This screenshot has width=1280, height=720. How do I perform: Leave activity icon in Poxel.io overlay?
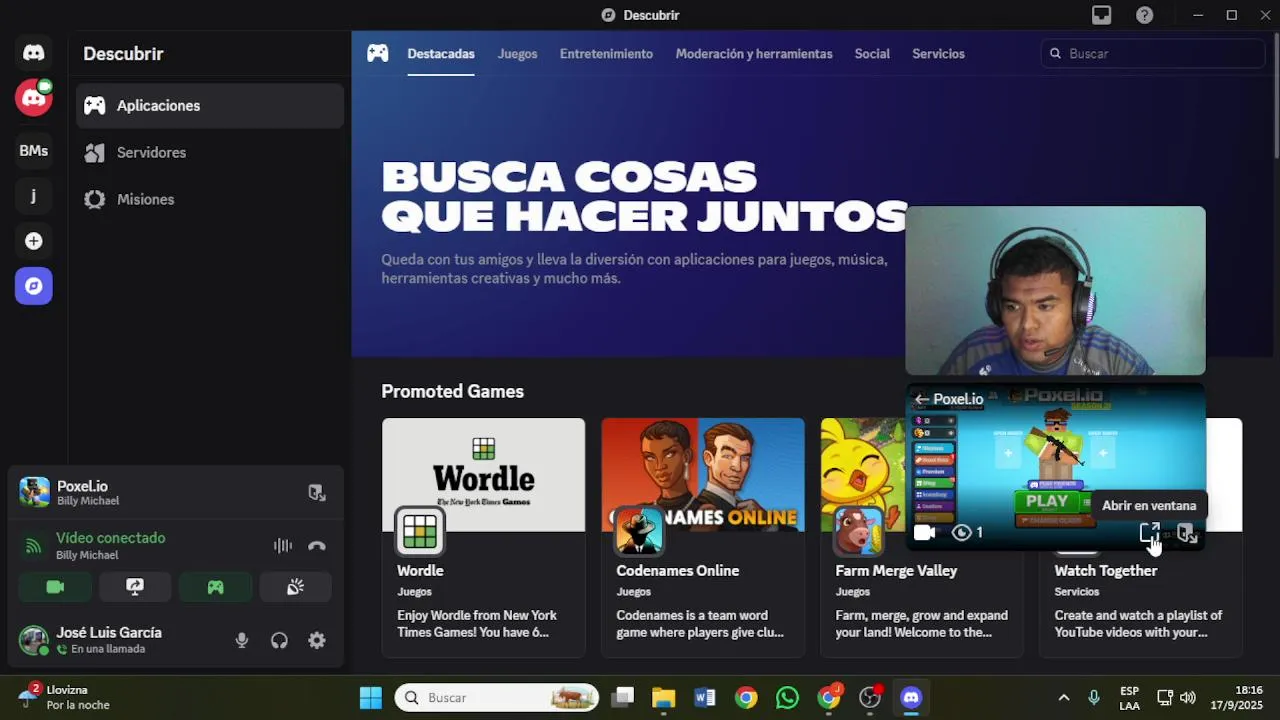[x=1187, y=533]
